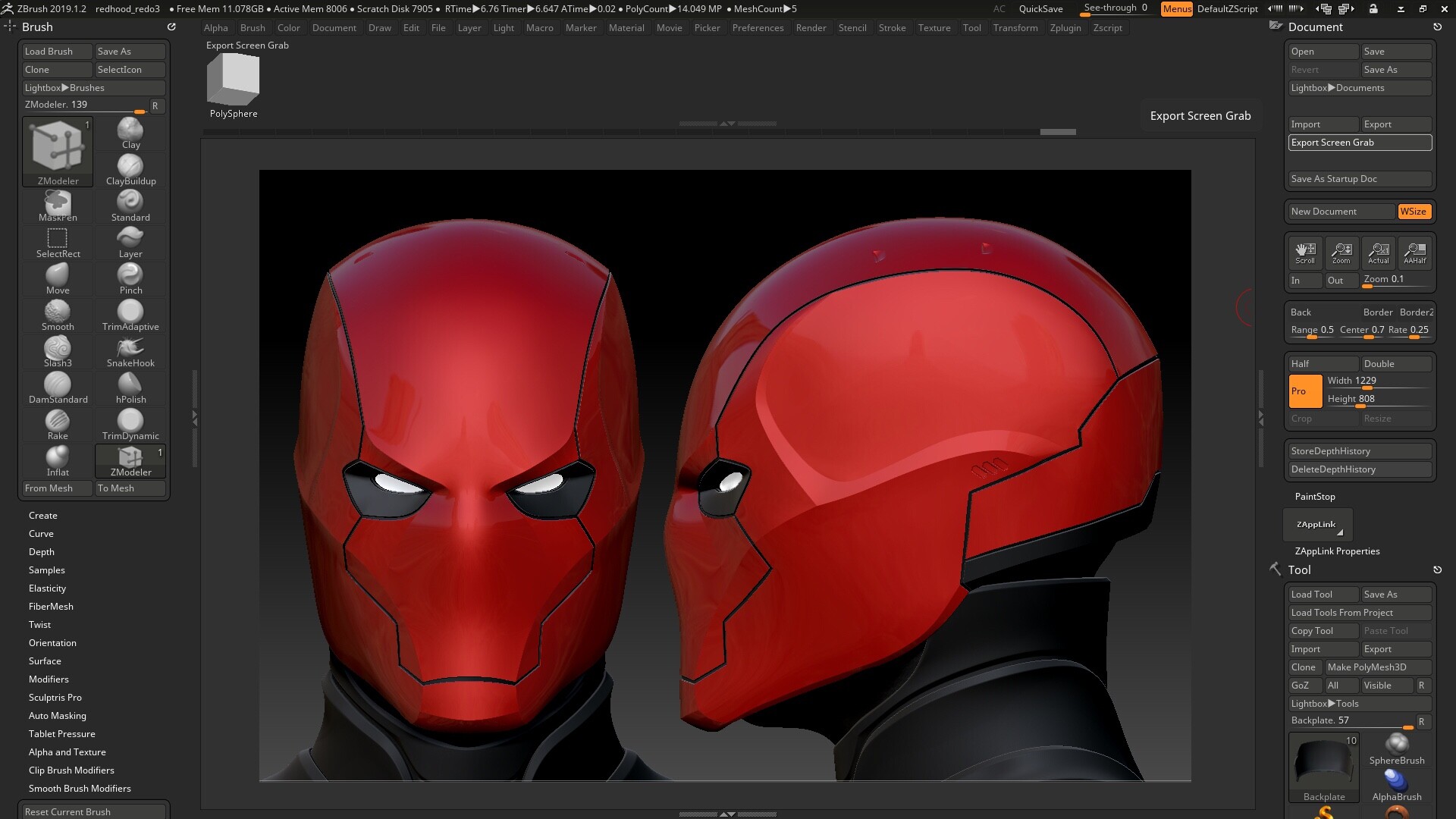
Task: Click the AAHalf icon
Action: pos(1414,253)
